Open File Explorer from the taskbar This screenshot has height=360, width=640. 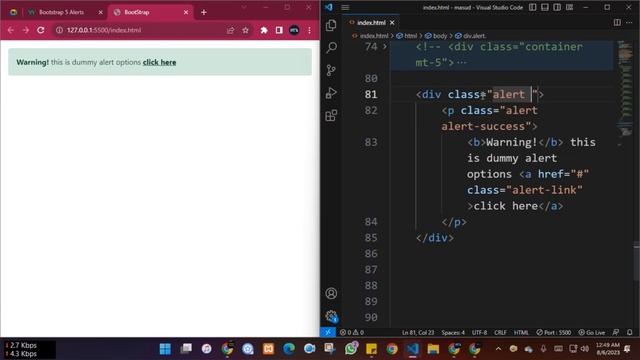tap(433, 349)
